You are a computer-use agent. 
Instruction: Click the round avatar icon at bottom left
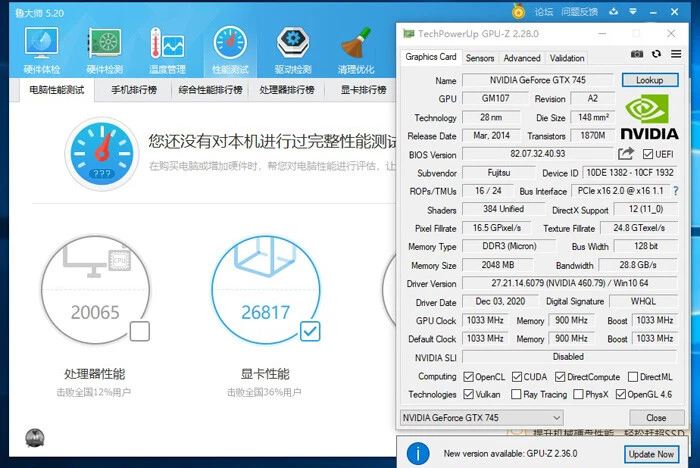point(35,438)
